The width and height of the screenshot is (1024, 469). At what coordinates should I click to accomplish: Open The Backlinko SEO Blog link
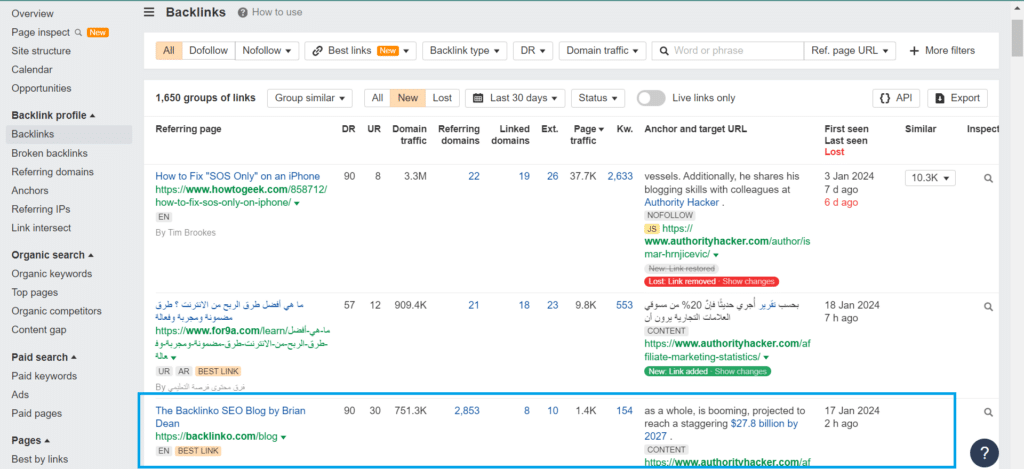pyautogui.click(x=230, y=417)
